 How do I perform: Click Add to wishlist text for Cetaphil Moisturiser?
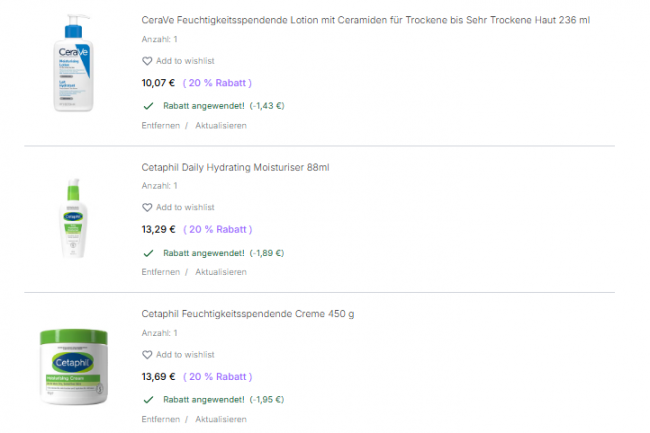click(185, 207)
